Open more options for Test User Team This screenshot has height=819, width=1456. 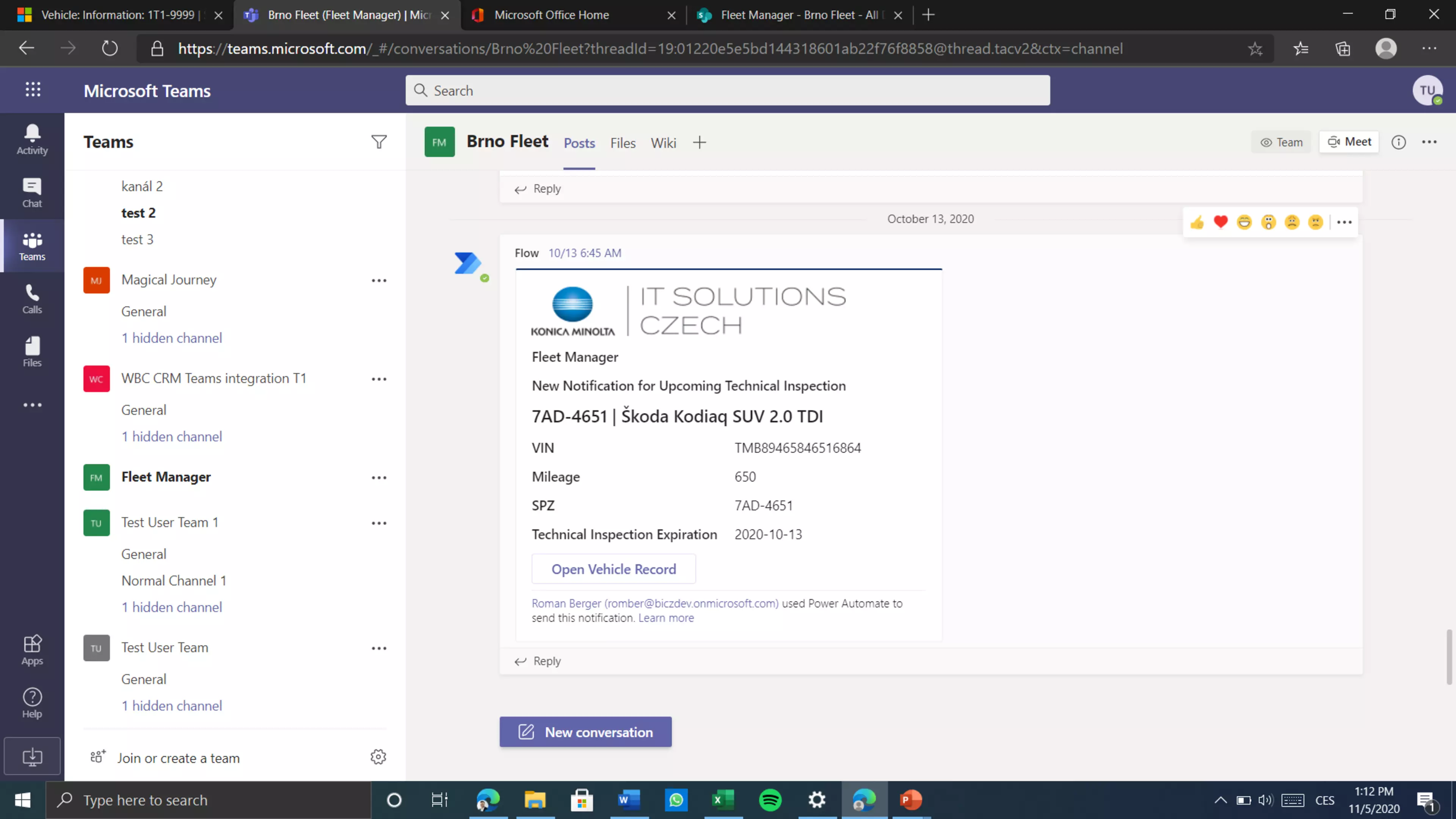click(379, 648)
